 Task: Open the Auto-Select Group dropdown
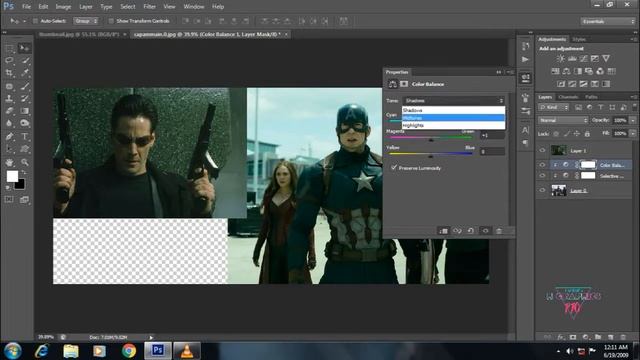pos(86,21)
